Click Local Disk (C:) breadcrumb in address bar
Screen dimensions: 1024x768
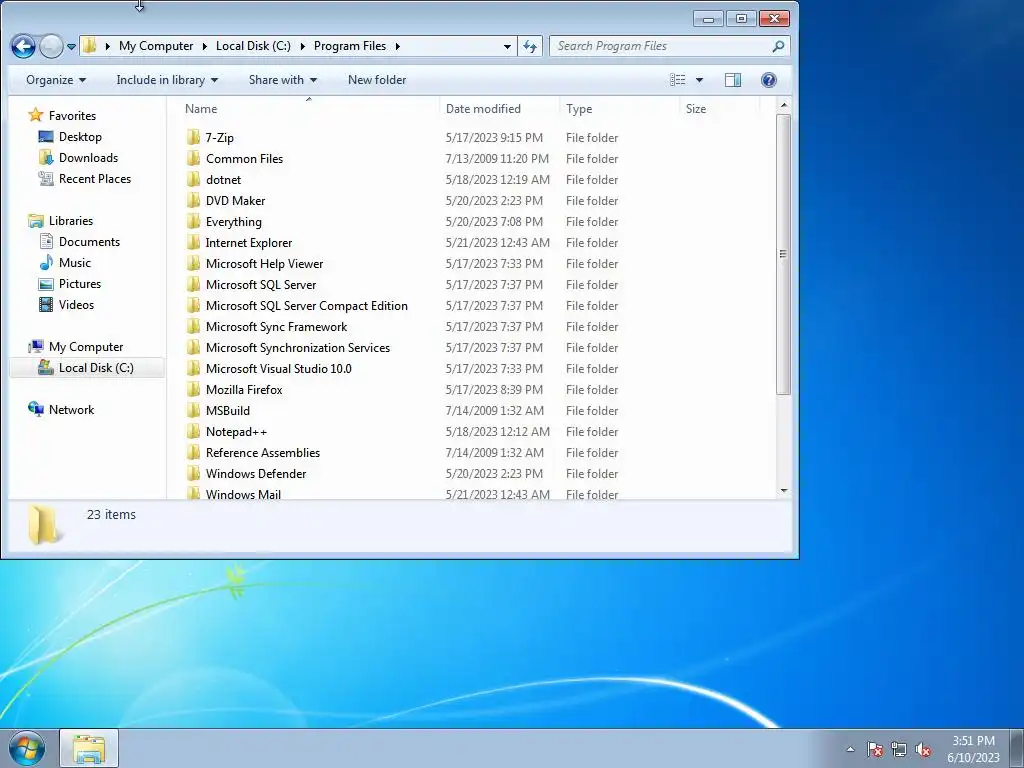pyautogui.click(x=253, y=46)
